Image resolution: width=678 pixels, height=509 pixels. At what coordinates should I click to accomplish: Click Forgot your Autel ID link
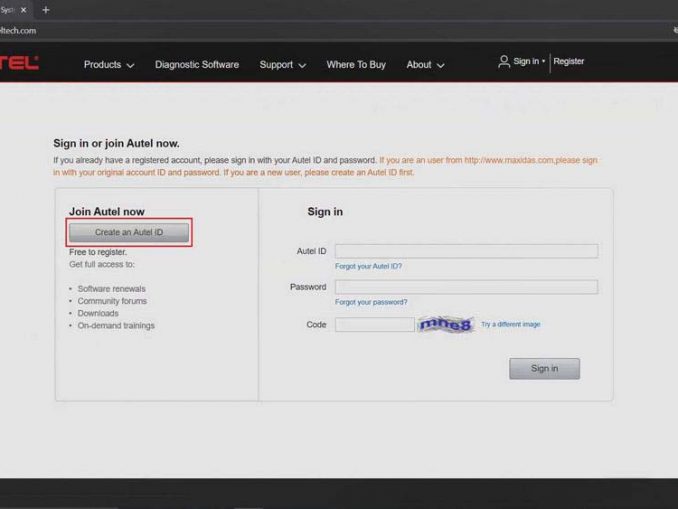pyautogui.click(x=368, y=266)
